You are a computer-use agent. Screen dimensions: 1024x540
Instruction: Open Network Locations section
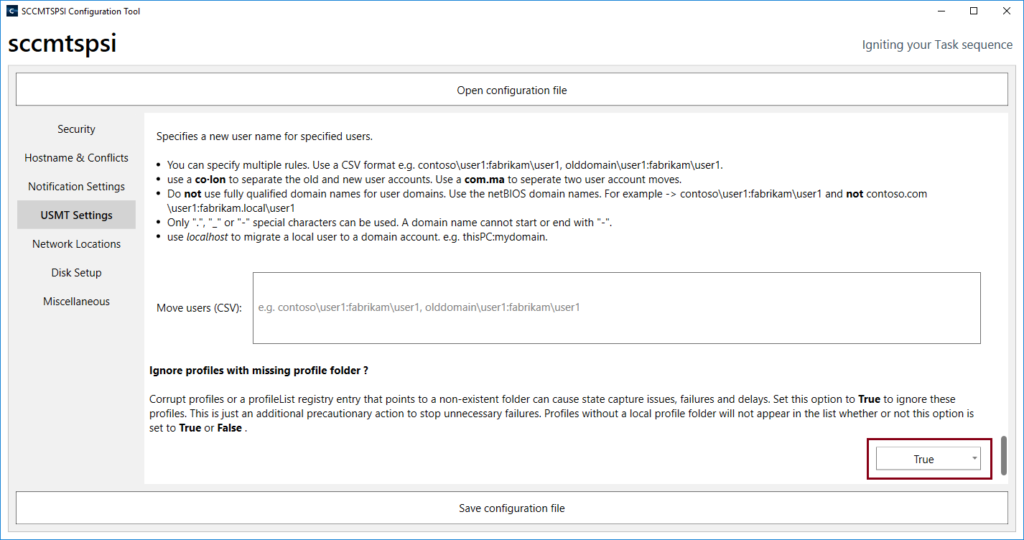coord(76,244)
